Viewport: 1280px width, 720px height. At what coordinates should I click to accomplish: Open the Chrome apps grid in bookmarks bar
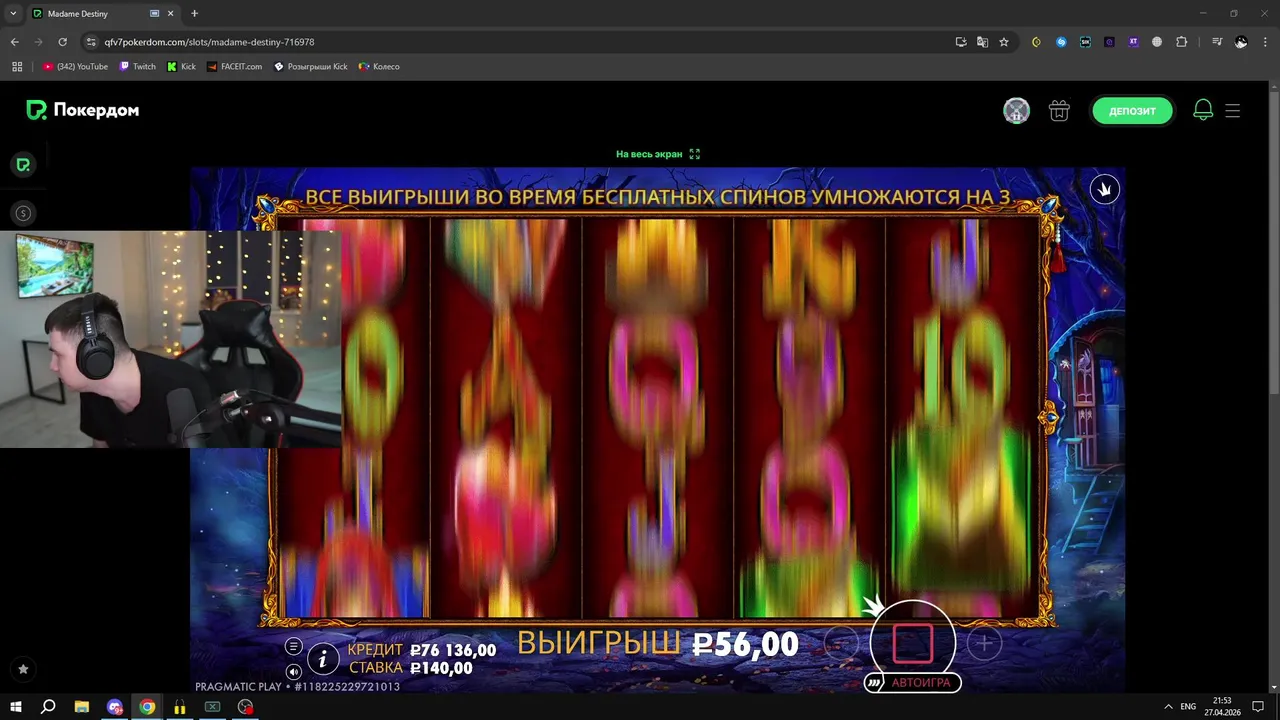pos(17,67)
